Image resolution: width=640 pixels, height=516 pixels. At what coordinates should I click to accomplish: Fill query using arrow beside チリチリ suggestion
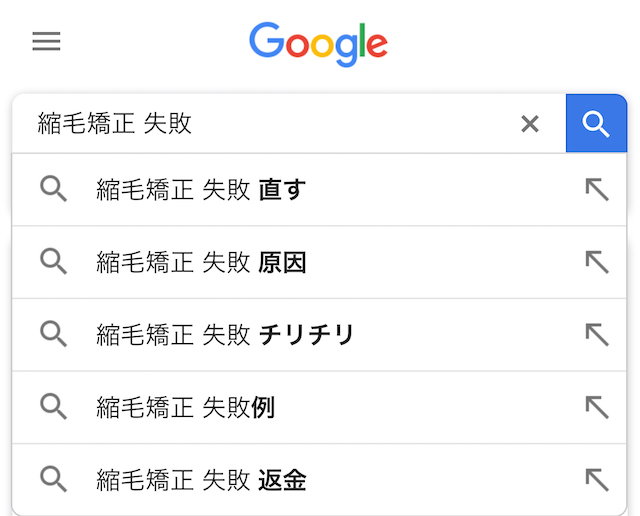pyautogui.click(x=597, y=335)
